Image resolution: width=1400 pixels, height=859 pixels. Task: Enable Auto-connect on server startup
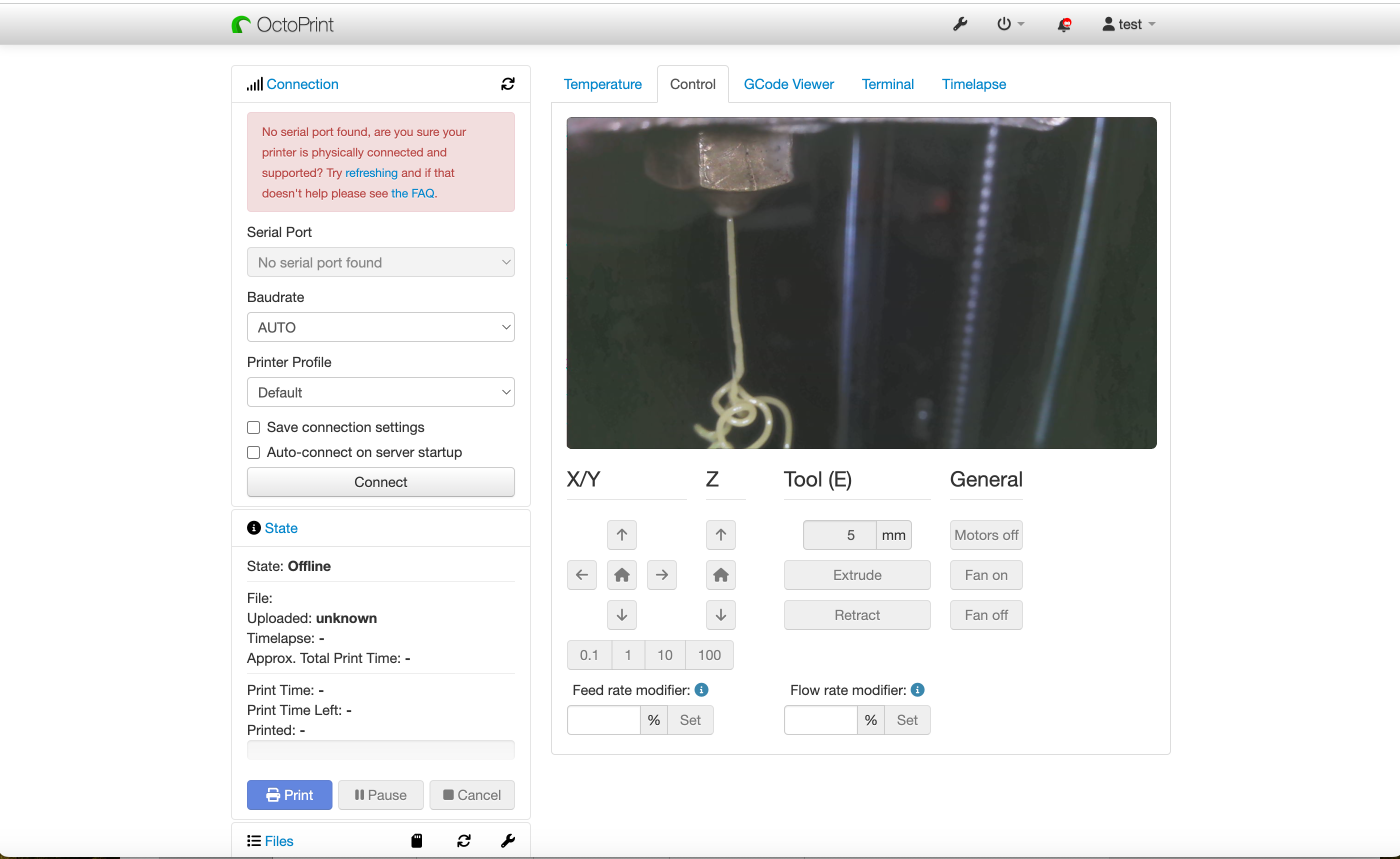click(x=254, y=452)
